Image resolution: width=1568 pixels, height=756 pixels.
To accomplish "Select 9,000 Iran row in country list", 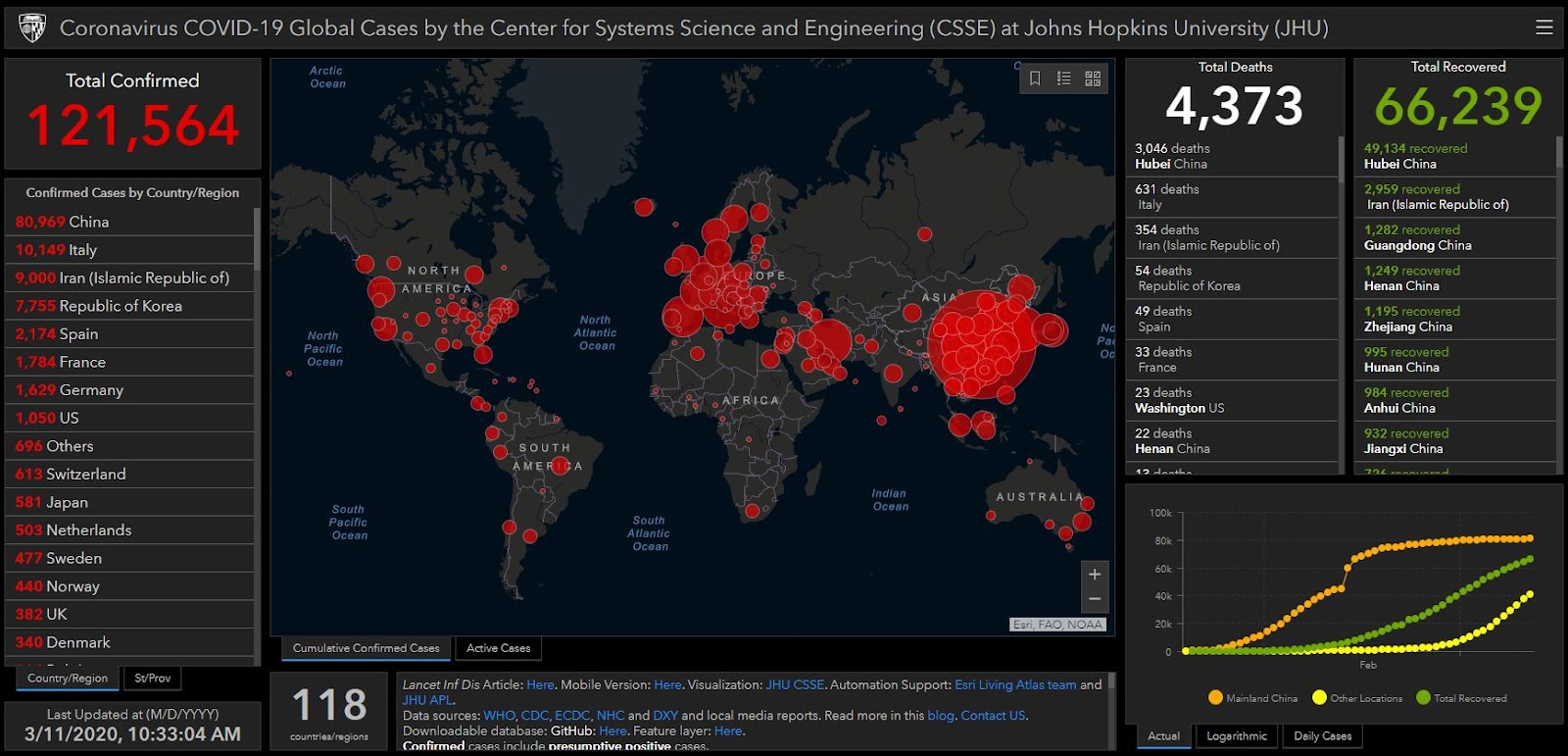I will click(129, 277).
